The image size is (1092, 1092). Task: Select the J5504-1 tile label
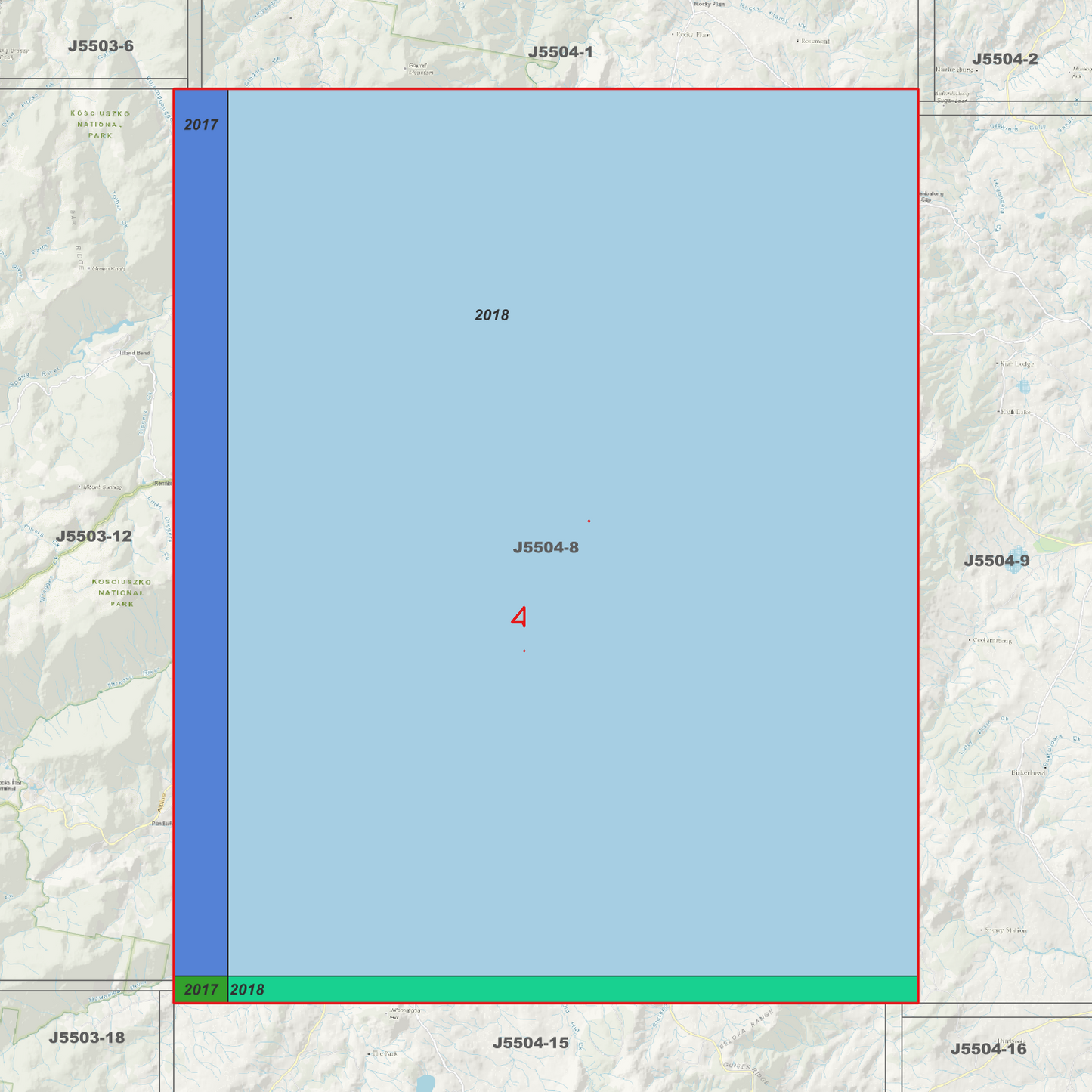point(560,52)
